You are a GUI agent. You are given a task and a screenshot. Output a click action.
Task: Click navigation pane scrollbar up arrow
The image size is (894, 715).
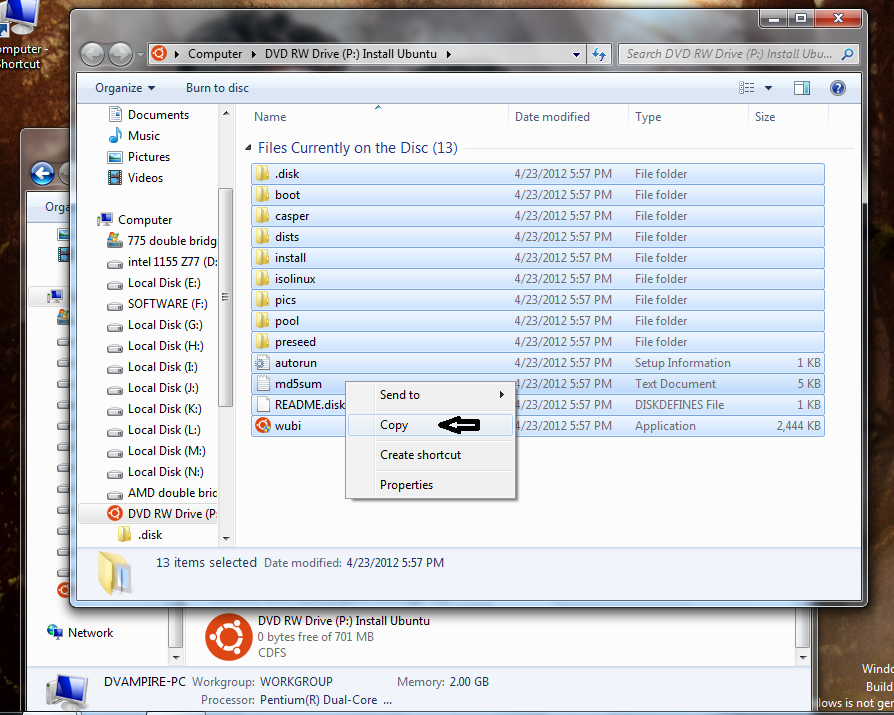coord(226,113)
